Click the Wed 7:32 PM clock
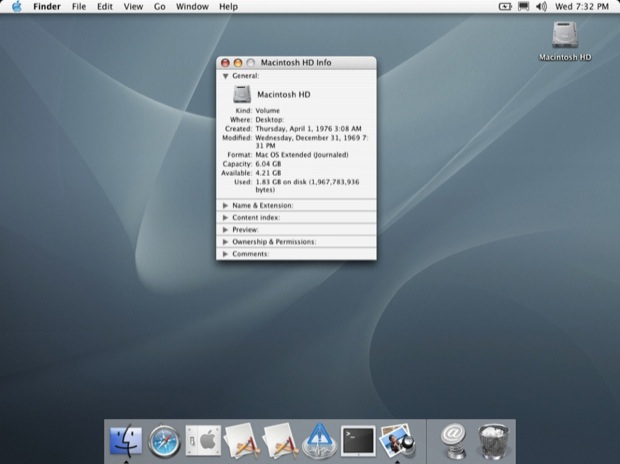 pyautogui.click(x=582, y=7)
